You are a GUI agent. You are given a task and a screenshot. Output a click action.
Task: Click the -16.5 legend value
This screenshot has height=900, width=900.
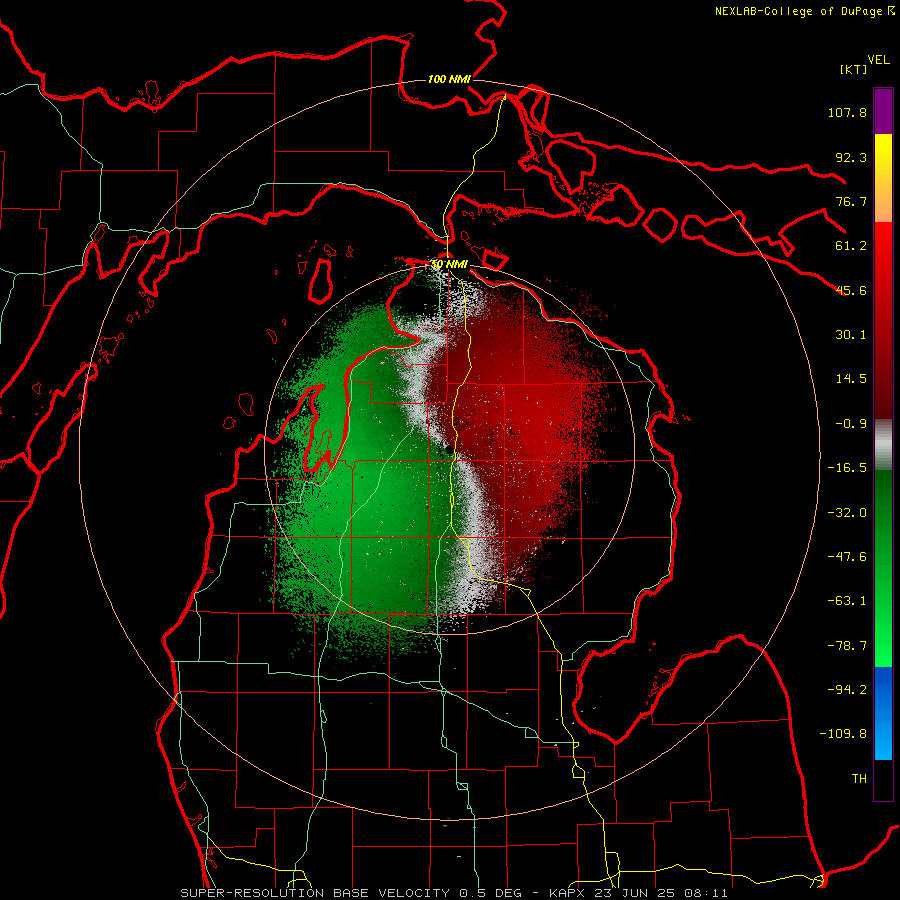pyautogui.click(x=847, y=468)
